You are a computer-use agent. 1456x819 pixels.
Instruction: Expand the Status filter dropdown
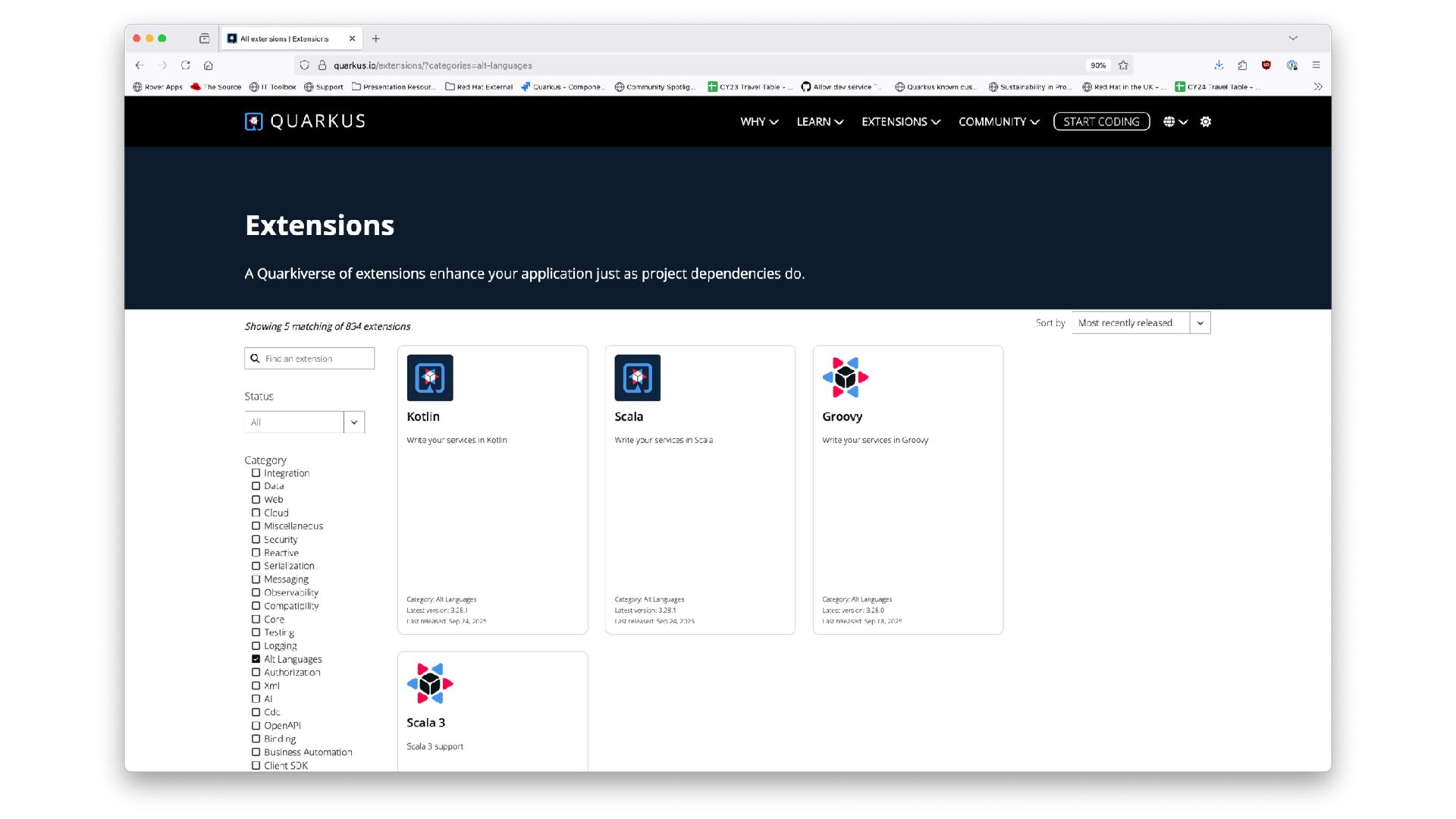pos(304,422)
